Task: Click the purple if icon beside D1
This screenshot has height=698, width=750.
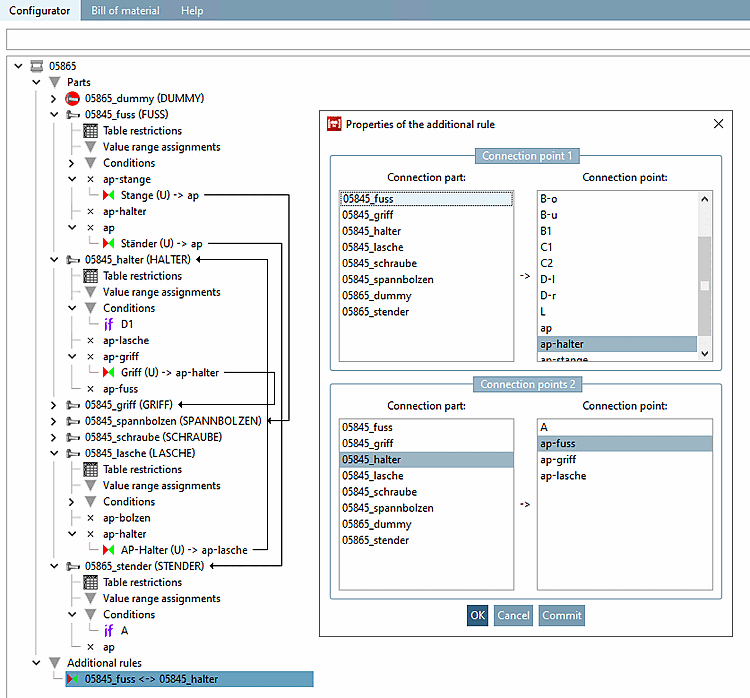Action: pos(109,324)
